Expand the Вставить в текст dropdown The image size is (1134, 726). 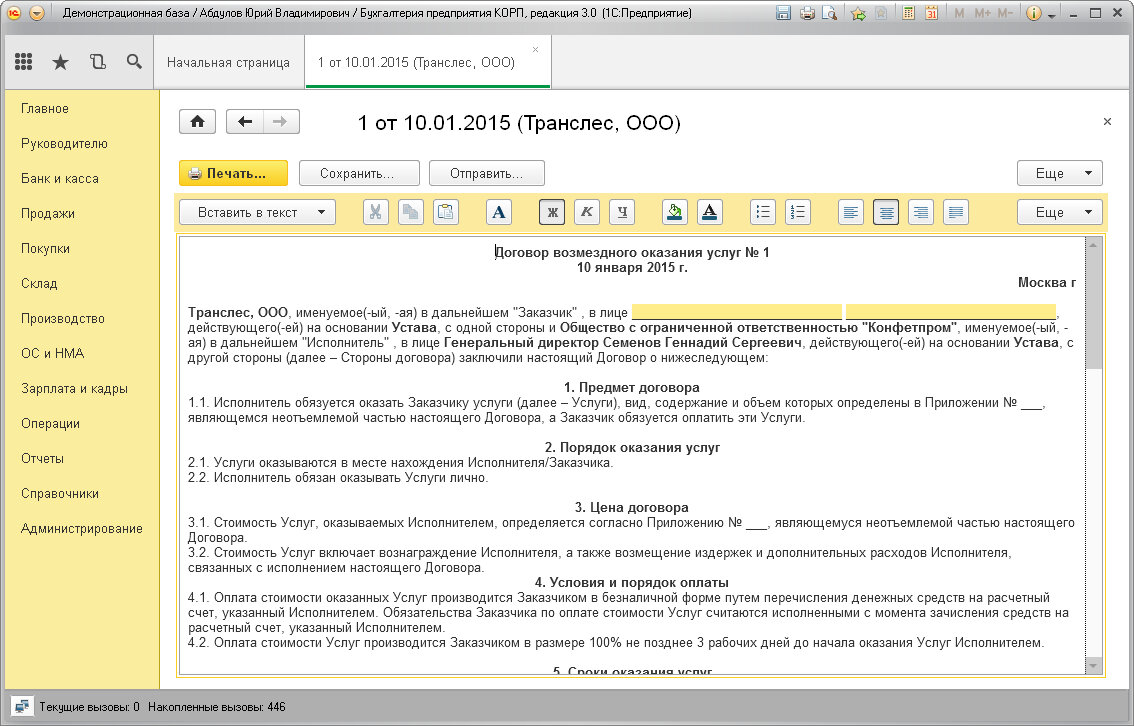tap(257, 213)
